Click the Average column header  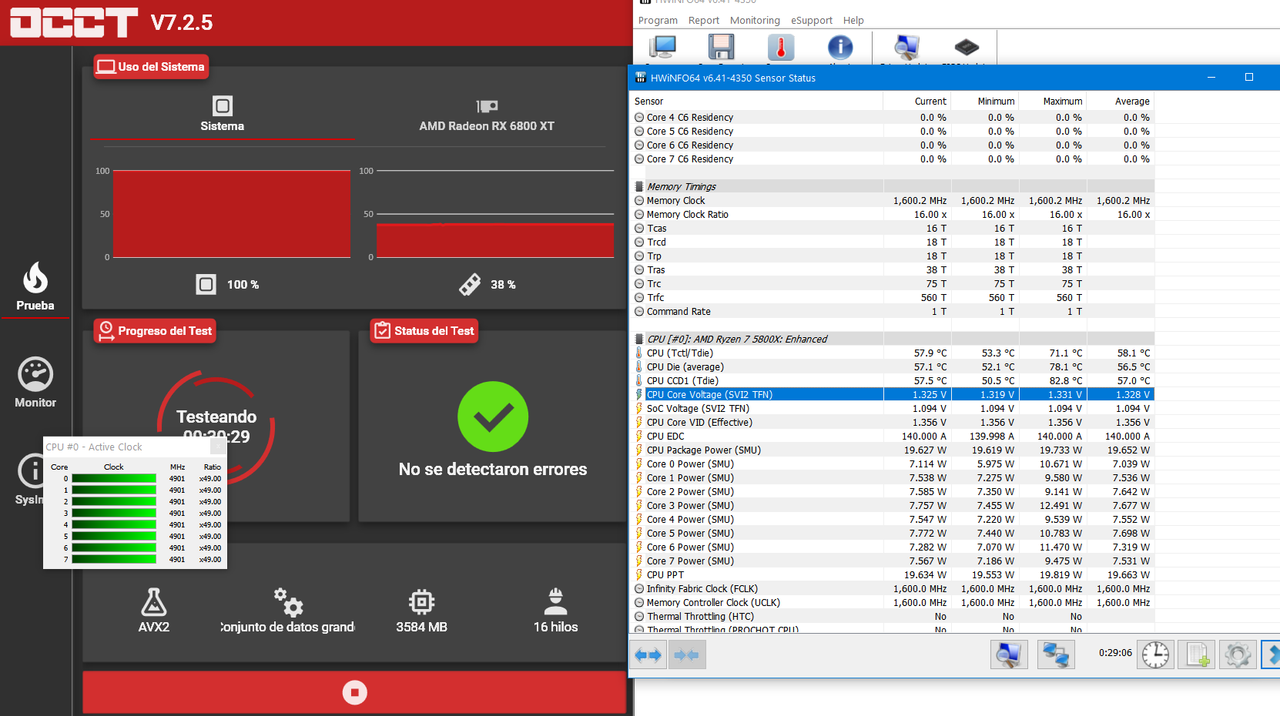tap(1121, 101)
